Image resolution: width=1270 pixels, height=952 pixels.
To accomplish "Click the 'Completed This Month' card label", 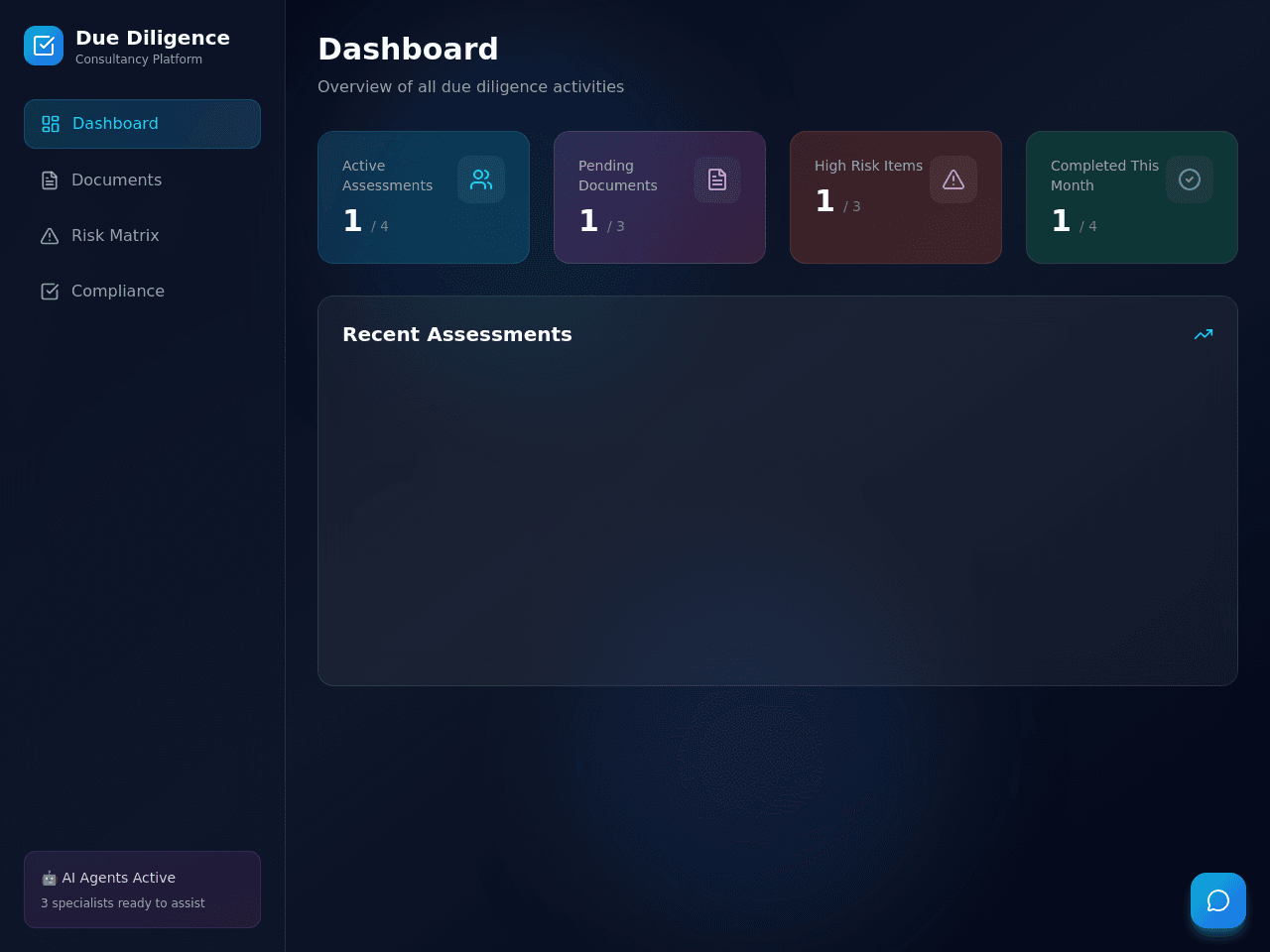I will pos(1105,176).
